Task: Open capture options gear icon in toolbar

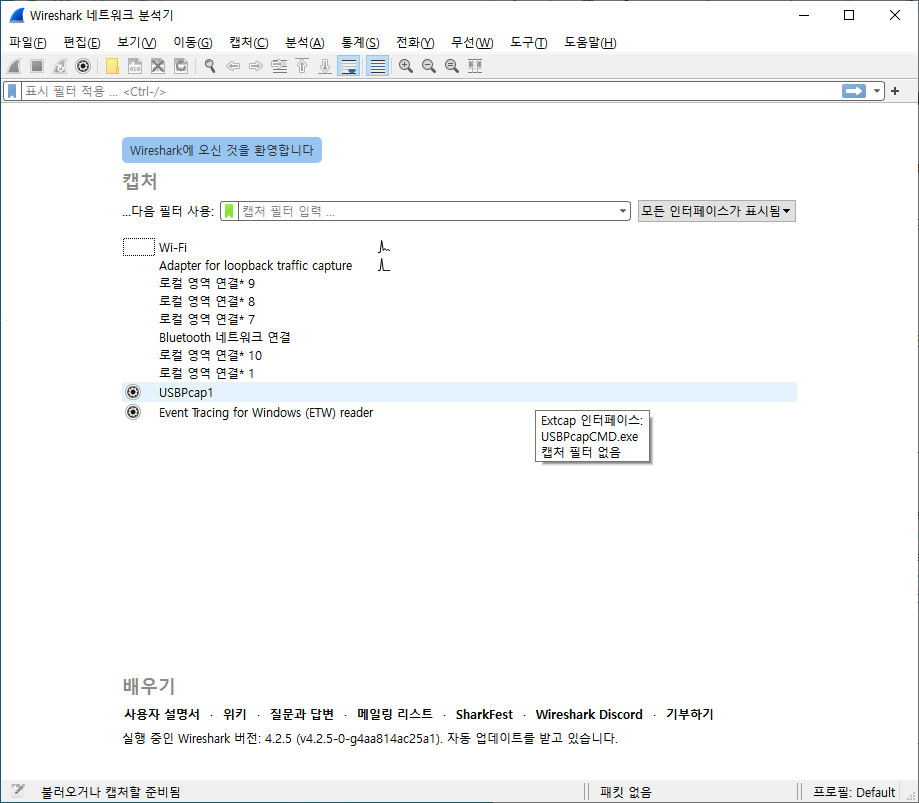Action: click(83, 66)
